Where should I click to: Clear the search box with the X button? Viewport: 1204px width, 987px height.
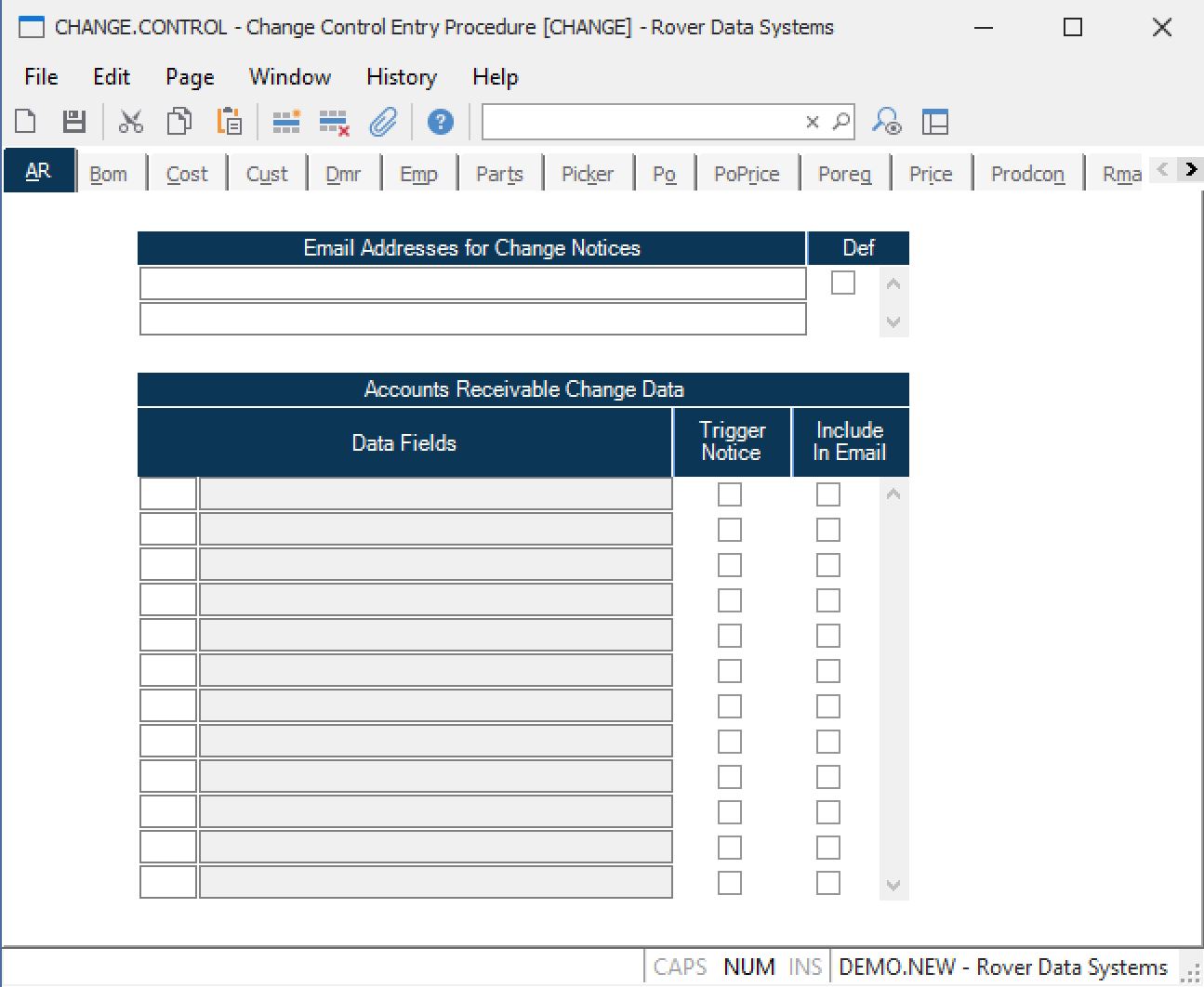point(813,122)
